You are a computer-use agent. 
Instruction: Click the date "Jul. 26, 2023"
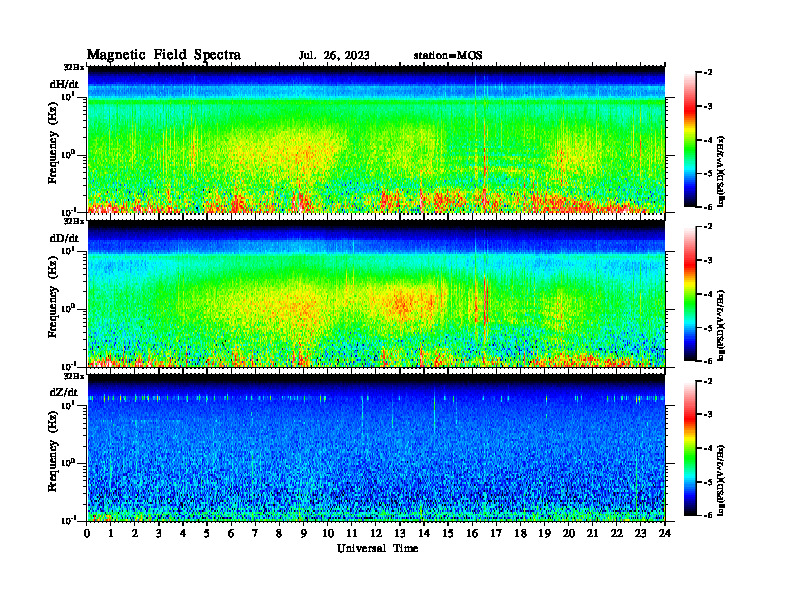(334, 56)
